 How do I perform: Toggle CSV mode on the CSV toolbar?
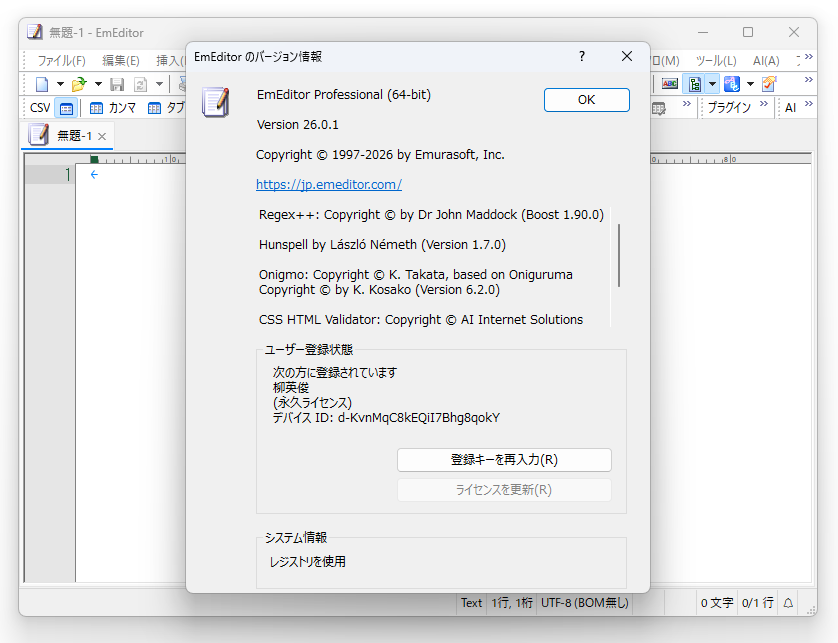click(39, 107)
